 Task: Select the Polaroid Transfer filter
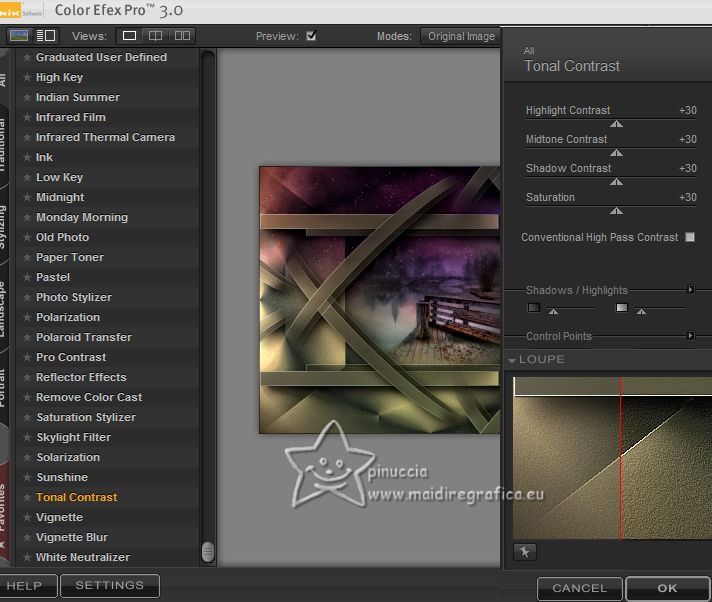coord(84,337)
